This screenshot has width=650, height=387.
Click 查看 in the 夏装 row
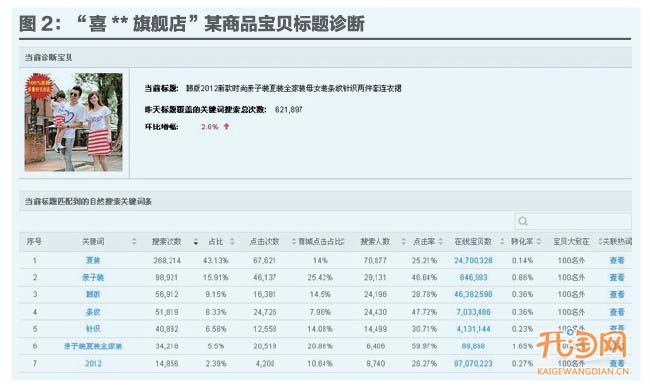coord(617,261)
